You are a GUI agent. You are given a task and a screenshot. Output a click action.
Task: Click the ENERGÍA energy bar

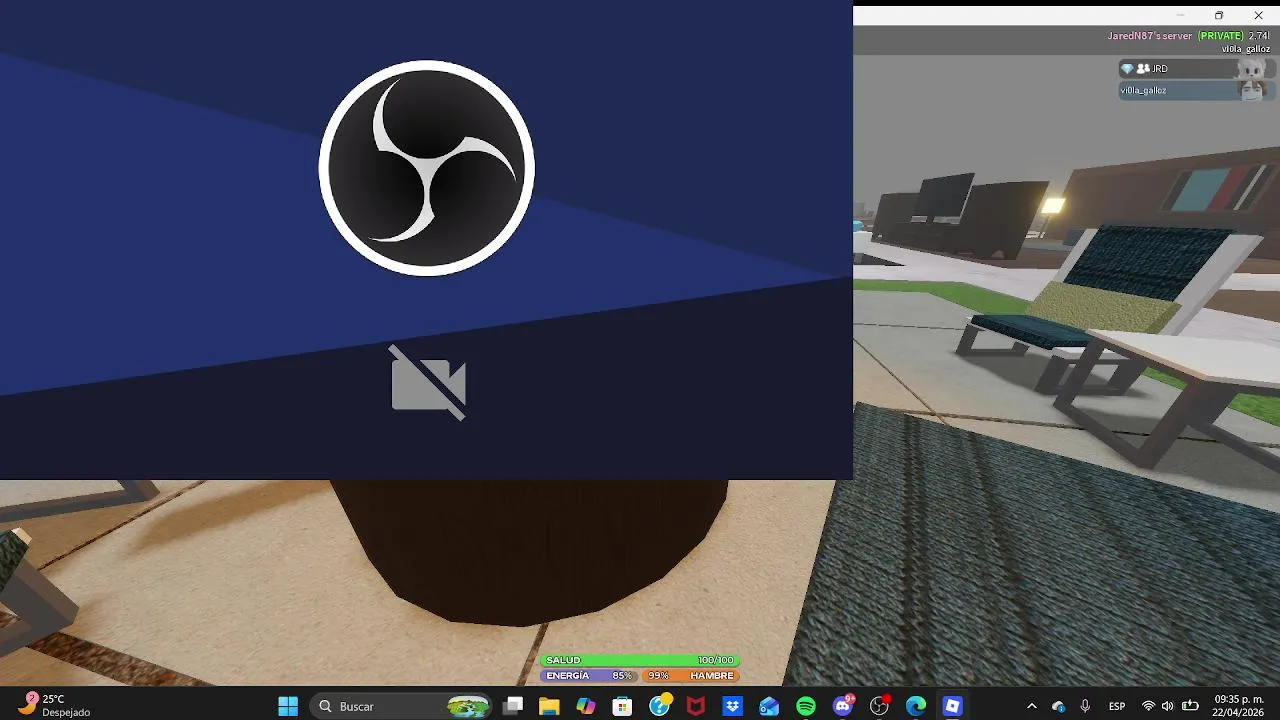coord(590,676)
